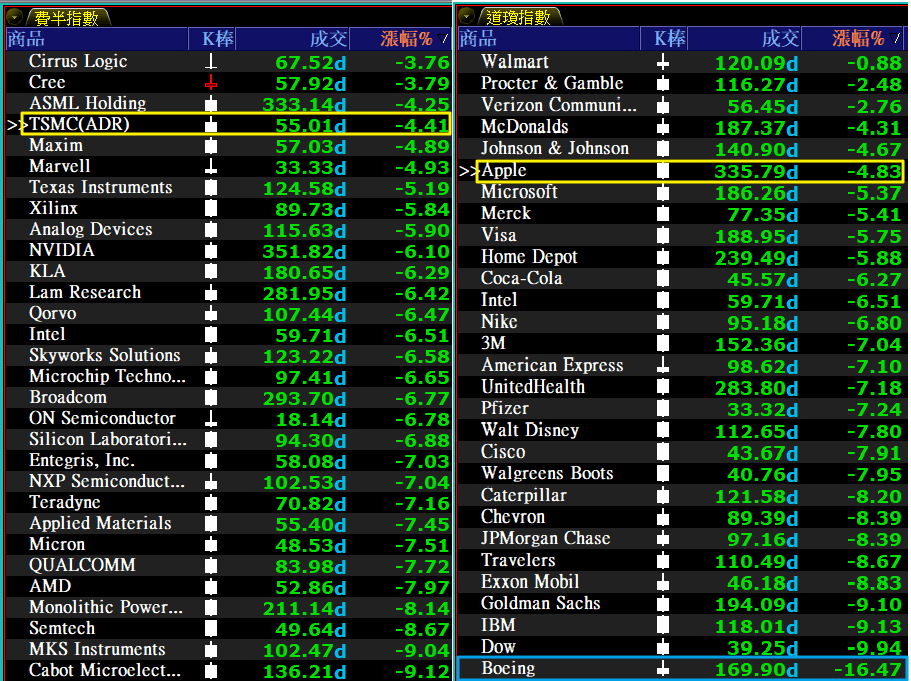Select Intel in the 費半指數 panel
911x681 pixels.
[x=47, y=334]
